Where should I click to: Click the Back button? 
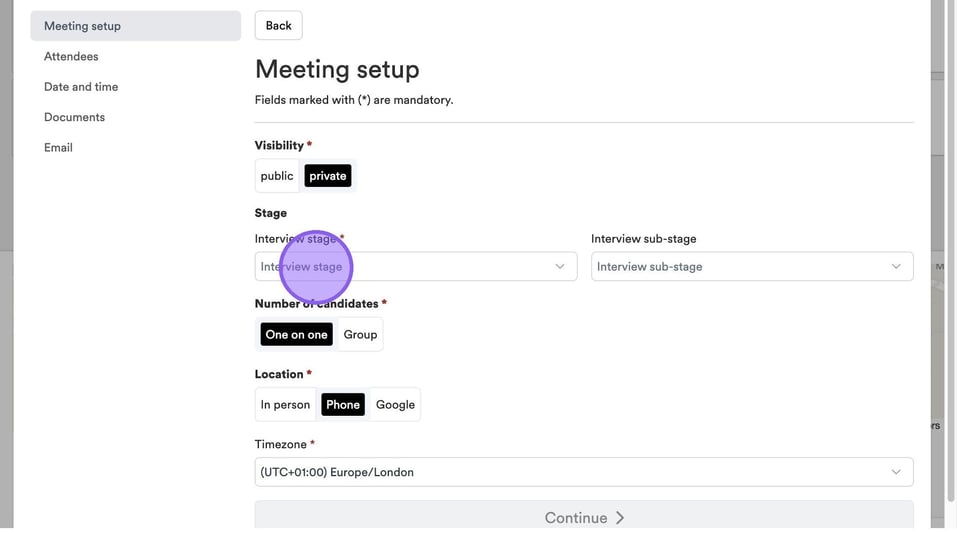tap(278, 26)
